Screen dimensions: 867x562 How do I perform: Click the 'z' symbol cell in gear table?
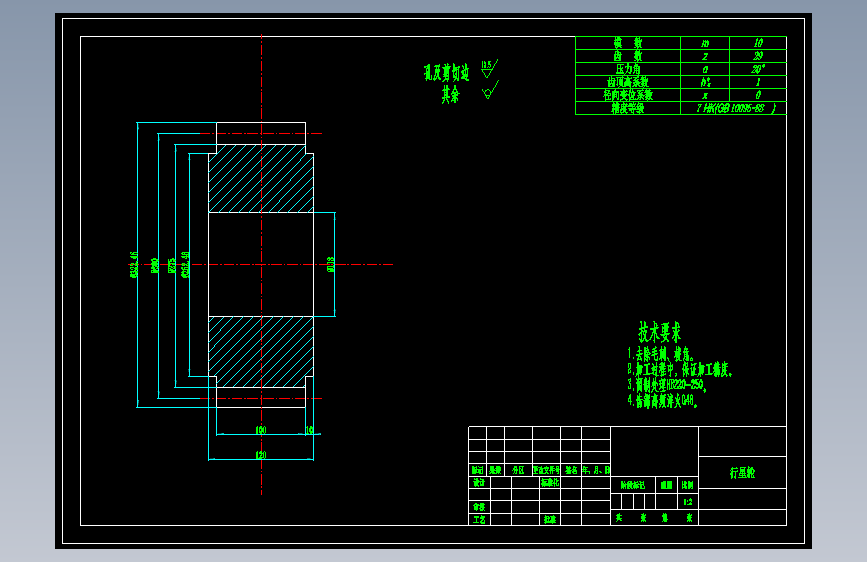coord(705,56)
